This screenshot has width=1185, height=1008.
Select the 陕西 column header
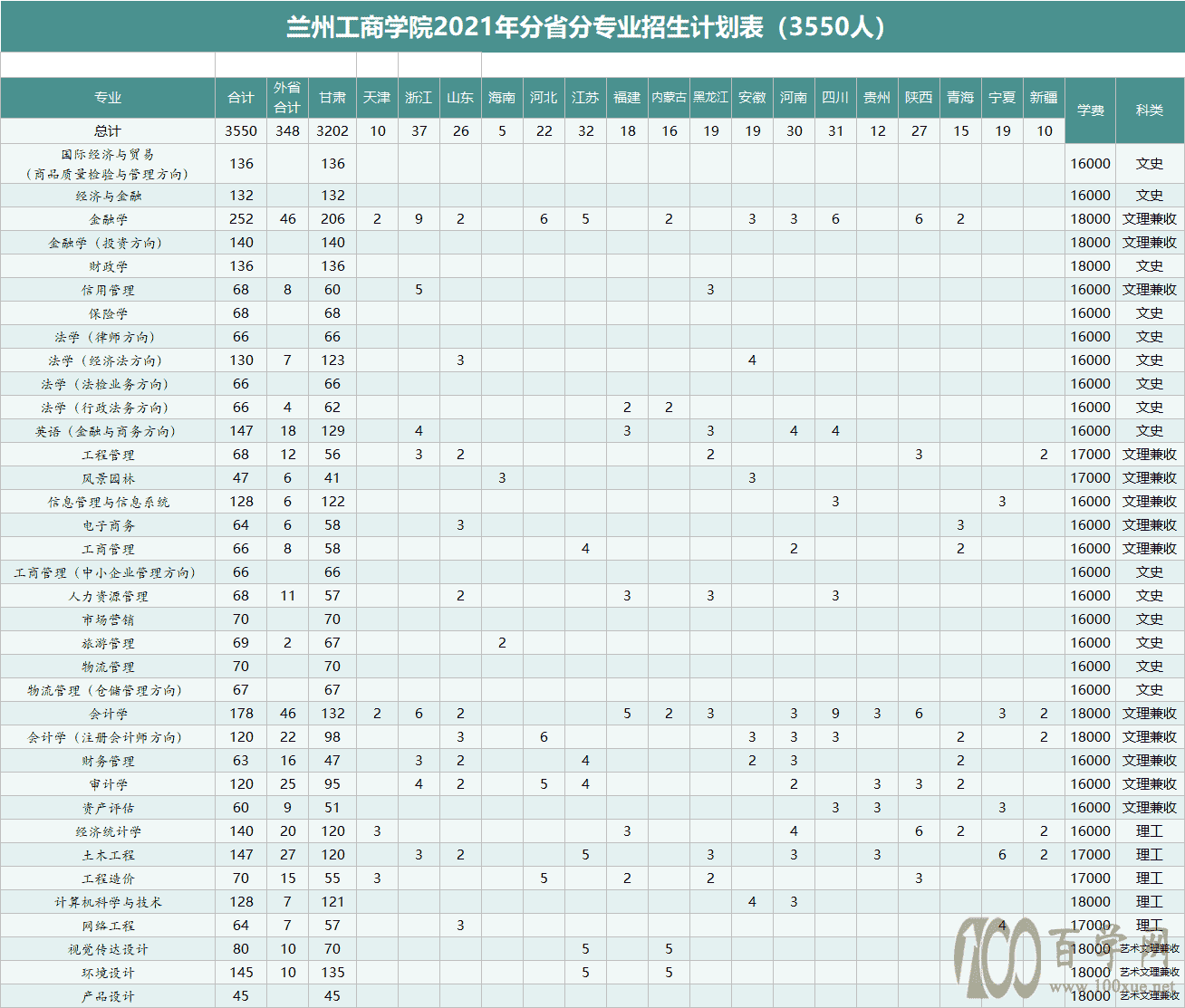click(919, 98)
